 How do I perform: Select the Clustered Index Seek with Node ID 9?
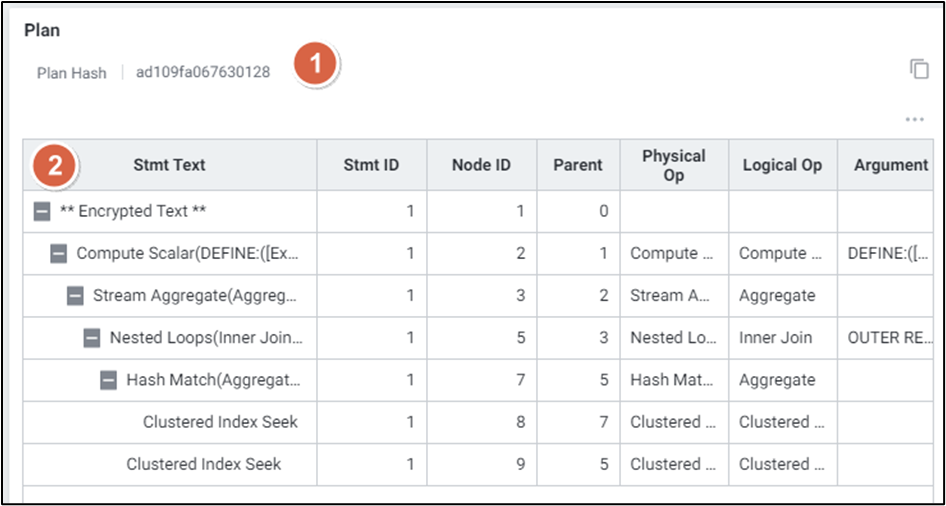pos(203,464)
